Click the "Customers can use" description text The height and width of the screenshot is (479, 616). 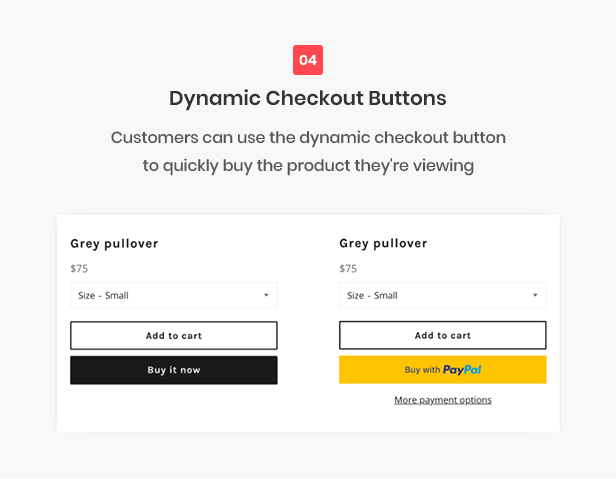pyautogui.click(x=308, y=138)
